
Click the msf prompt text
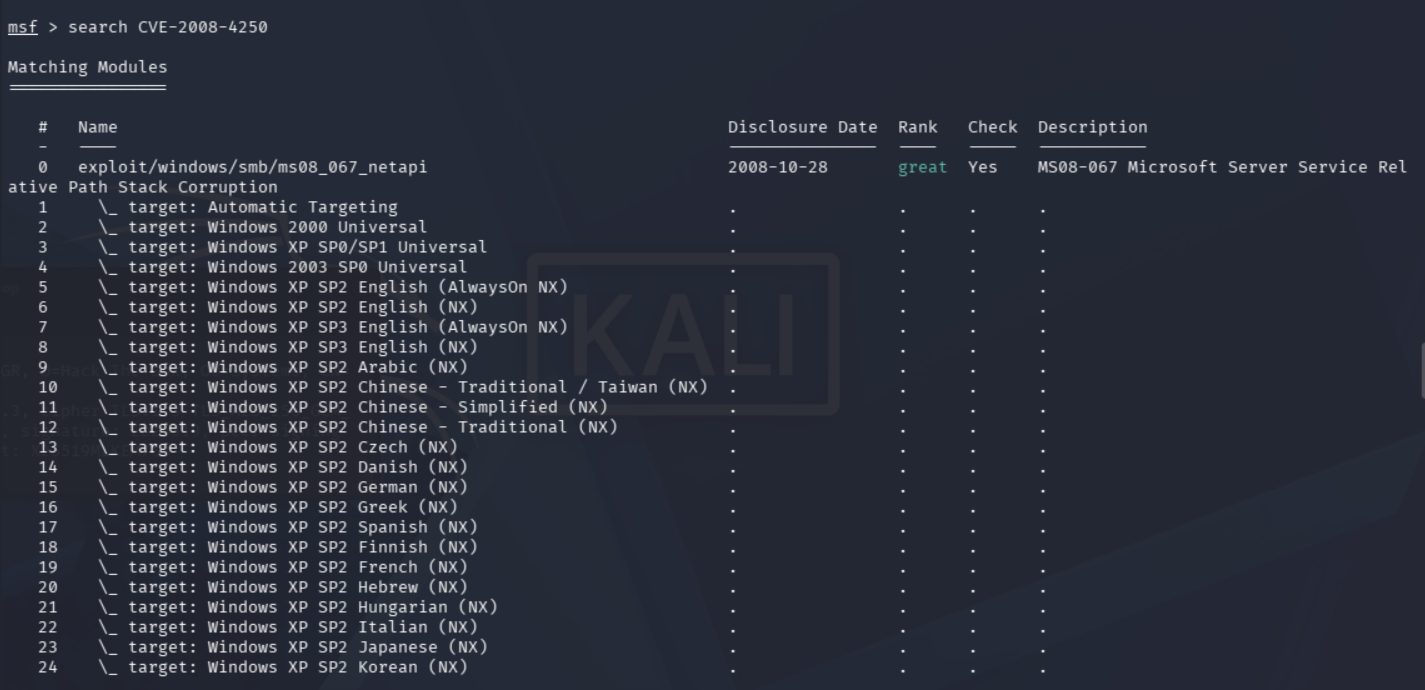click(22, 27)
